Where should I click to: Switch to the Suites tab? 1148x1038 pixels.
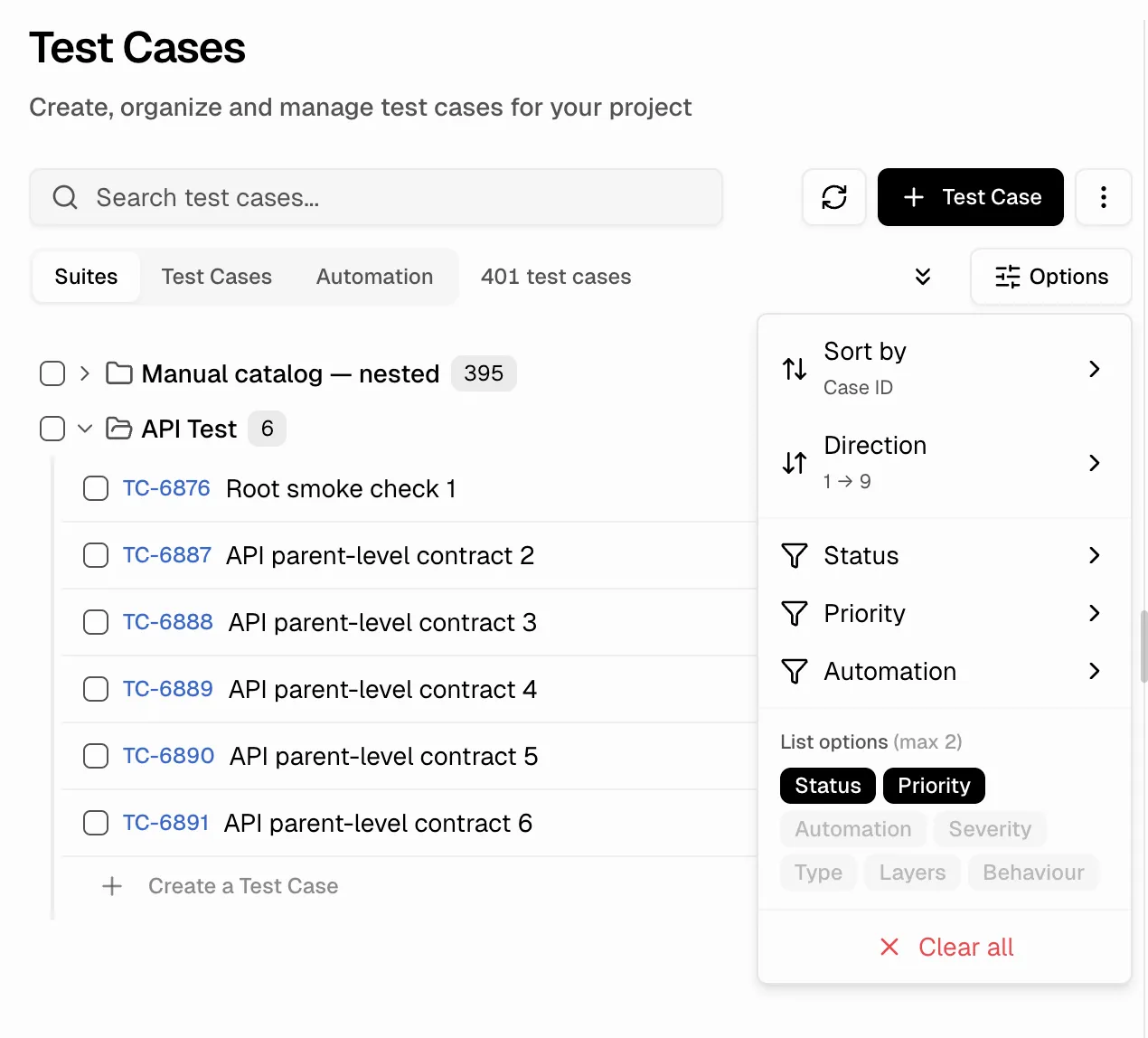pos(86,277)
